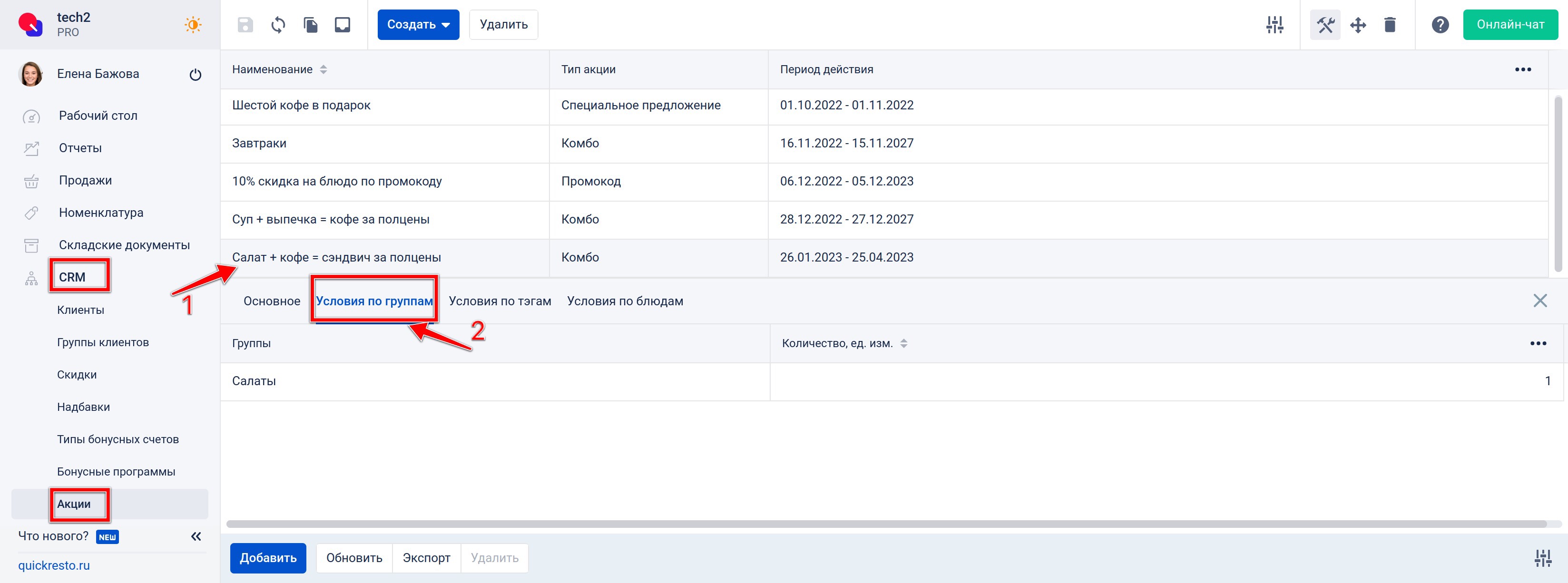
Task: Switch to Условия по тэгам tab
Action: click(x=500, y=301)
